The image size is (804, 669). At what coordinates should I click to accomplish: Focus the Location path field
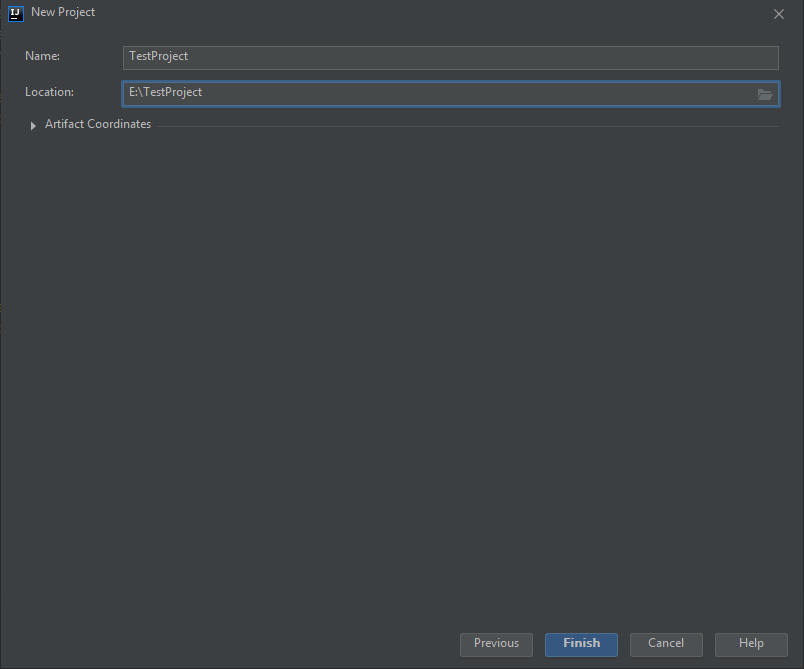pyautogui.click(x=450, y=93)
